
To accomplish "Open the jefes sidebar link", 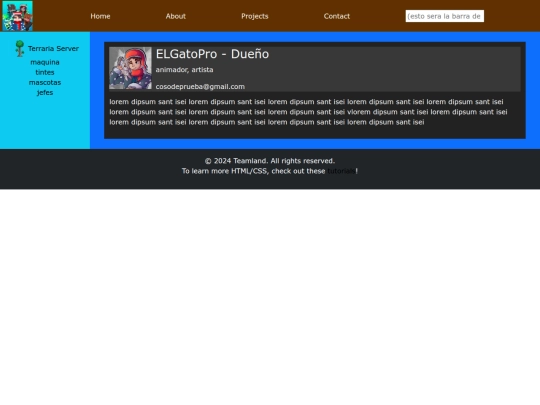I will [x=45, y=93].
